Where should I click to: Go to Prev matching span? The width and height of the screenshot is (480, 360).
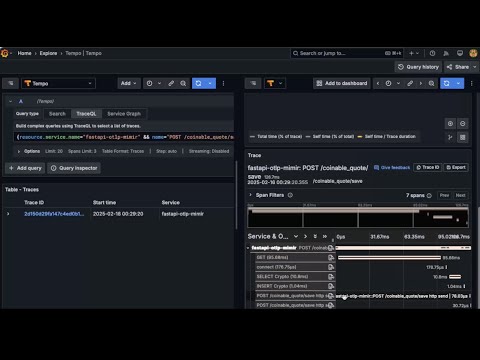point(444,195)
